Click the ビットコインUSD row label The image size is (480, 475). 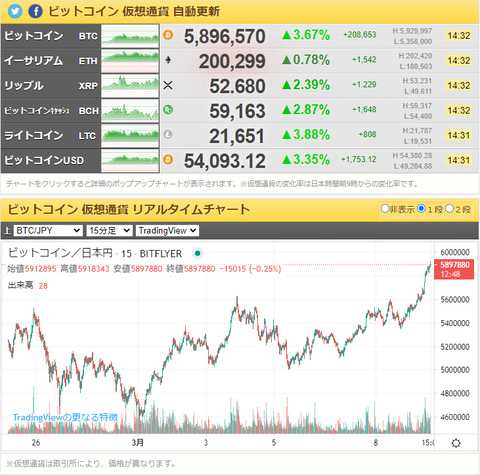click(x=44, y=160)
